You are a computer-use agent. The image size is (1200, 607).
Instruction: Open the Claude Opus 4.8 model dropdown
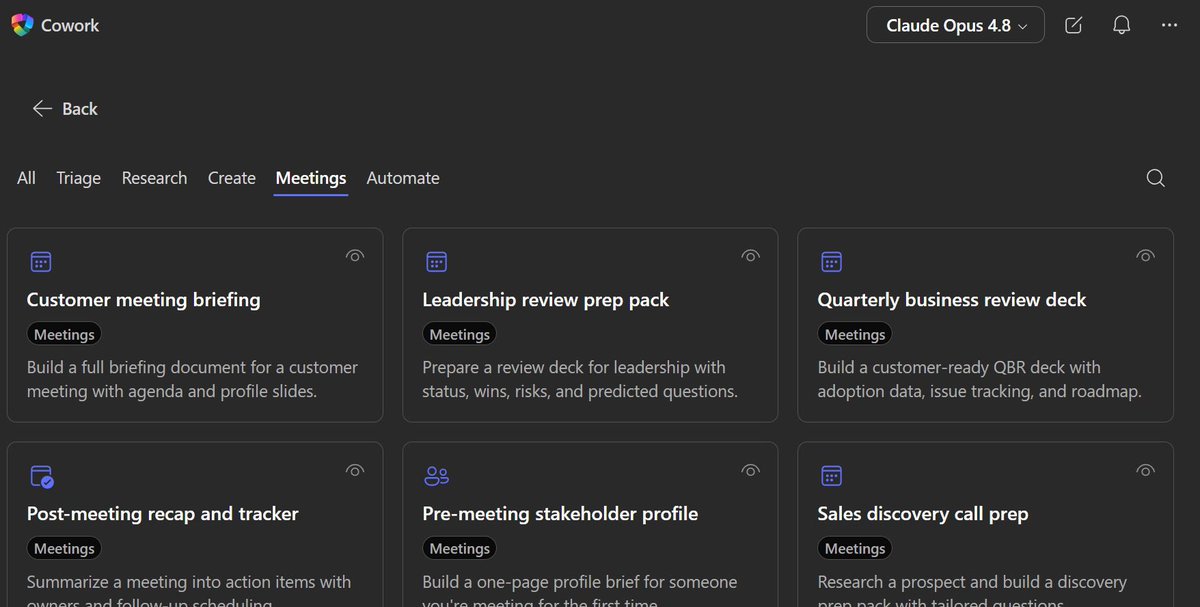[955, 25]
